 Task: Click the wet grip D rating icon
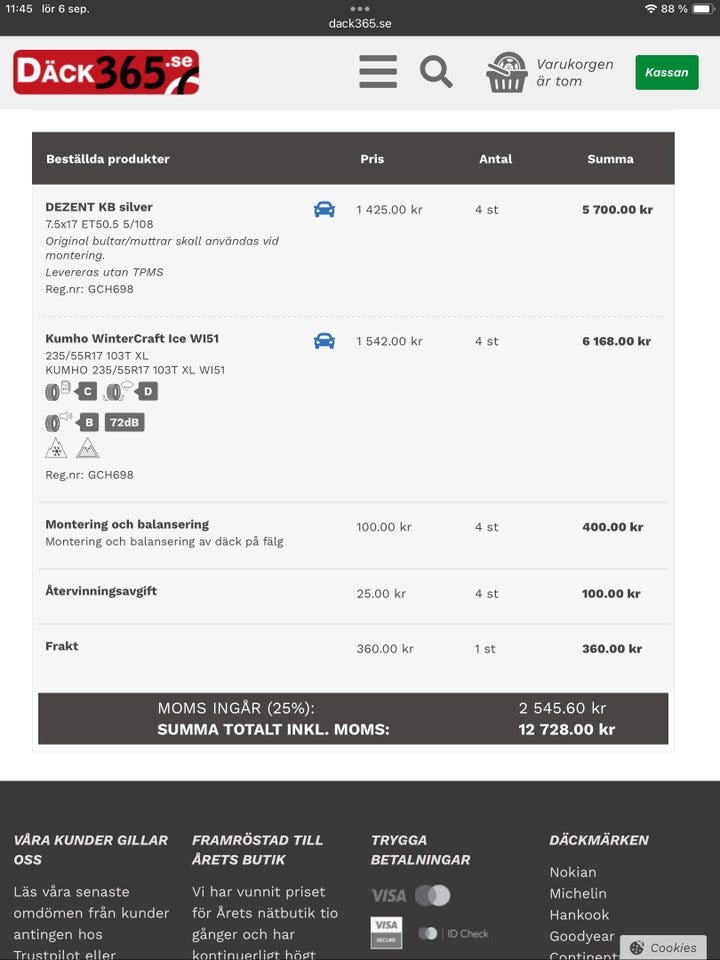pos(131,391)
